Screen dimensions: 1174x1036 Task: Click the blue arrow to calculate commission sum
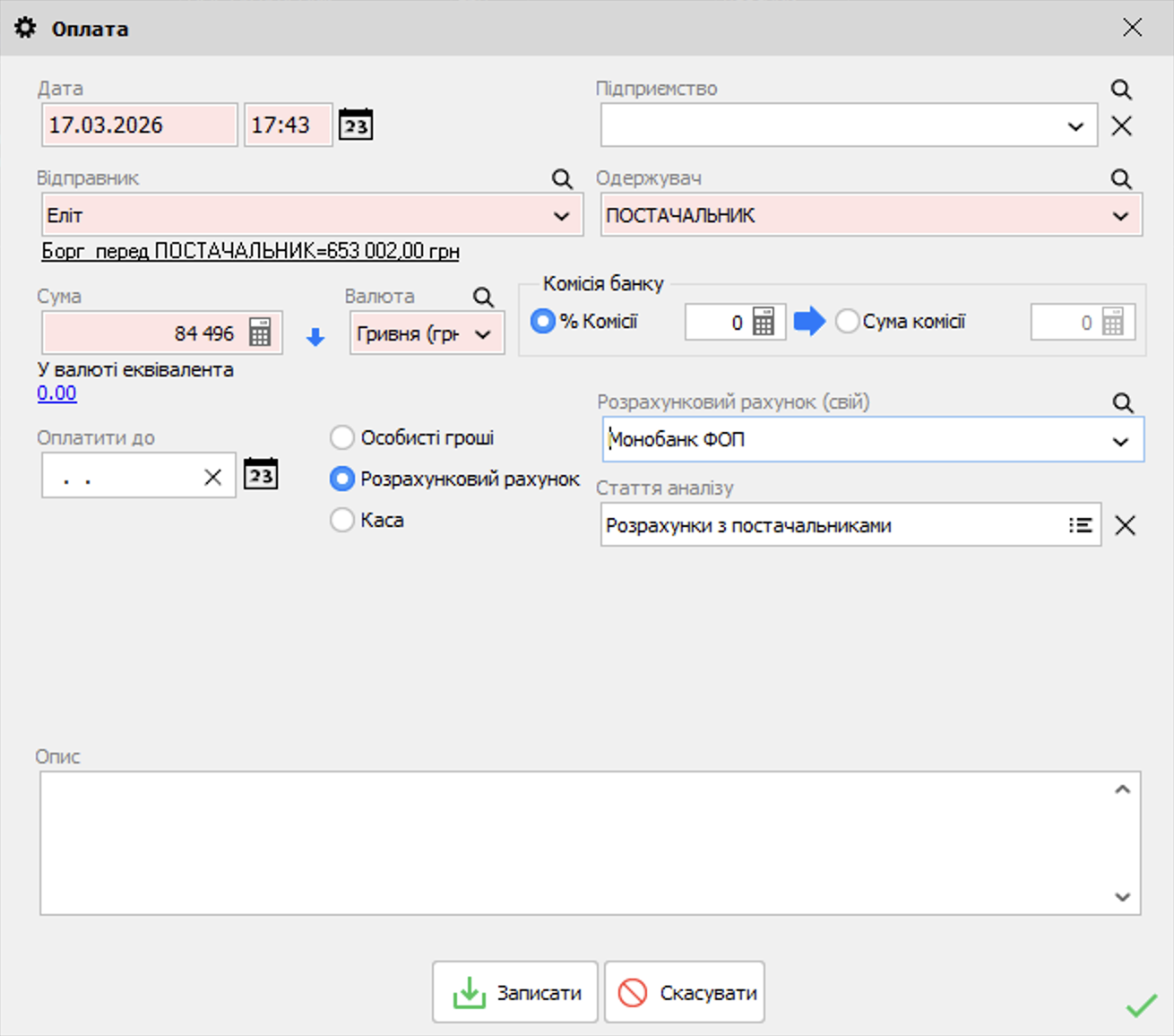809,321
